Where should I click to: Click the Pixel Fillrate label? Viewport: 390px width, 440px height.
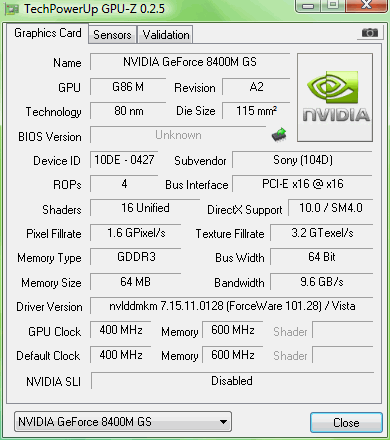click(54, 234)
